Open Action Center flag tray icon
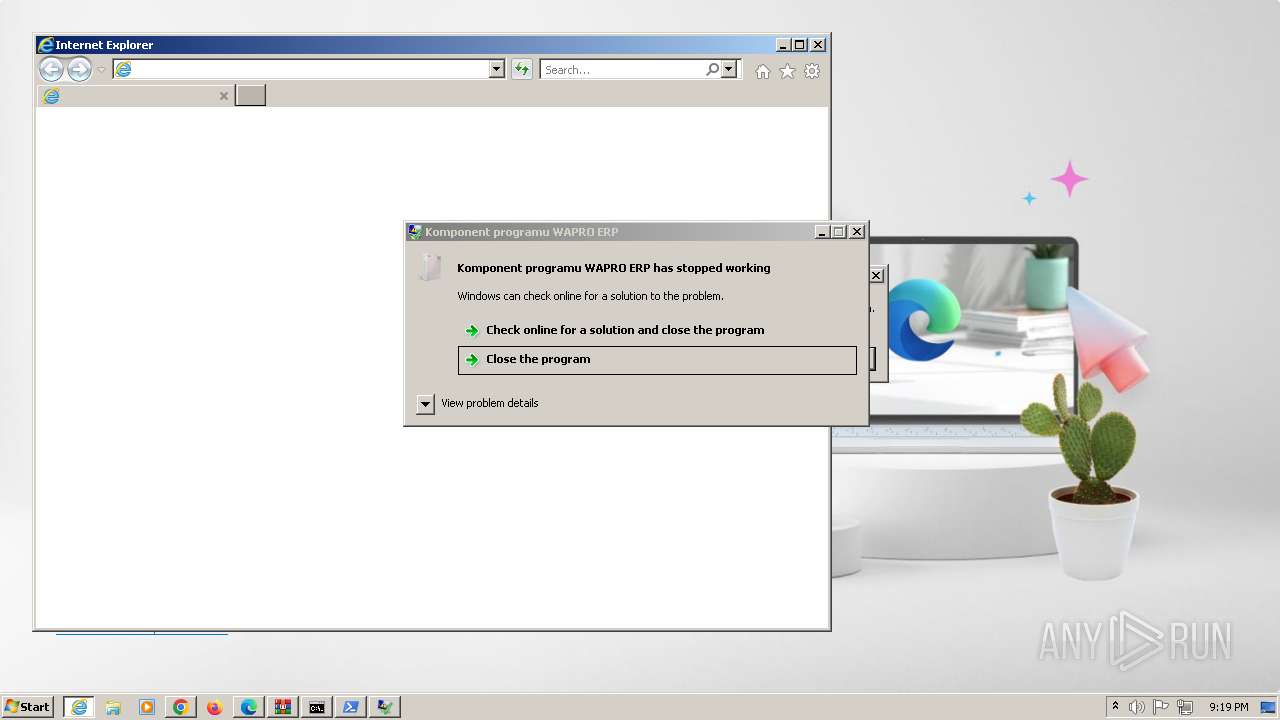This screenshot has height=720, width=1280. pyautogui.click(x=1161, y=707)
